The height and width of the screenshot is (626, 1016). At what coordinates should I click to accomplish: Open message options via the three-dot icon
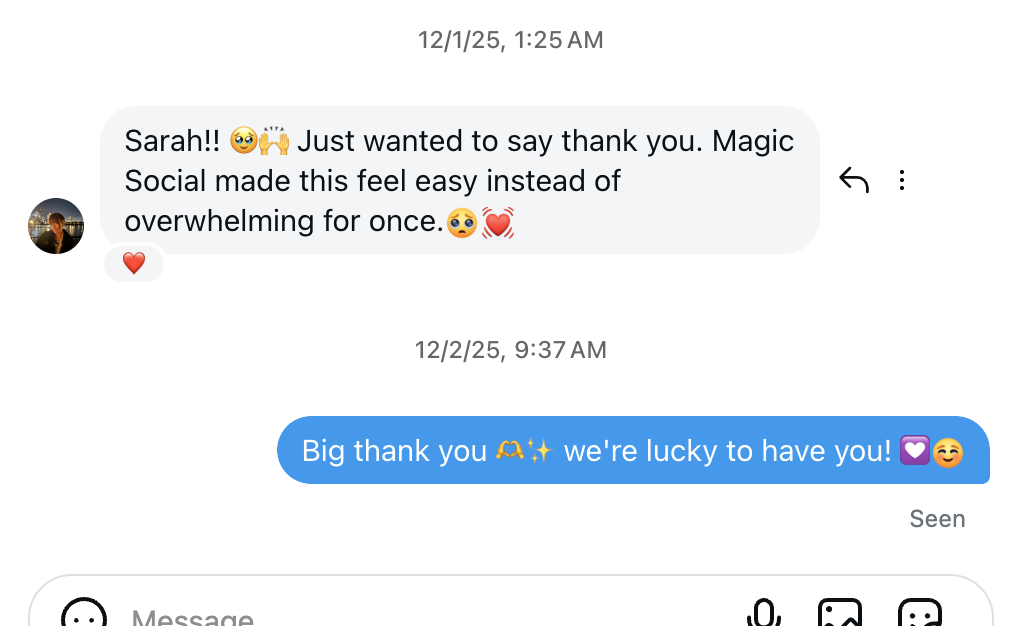tap(902, 179)
